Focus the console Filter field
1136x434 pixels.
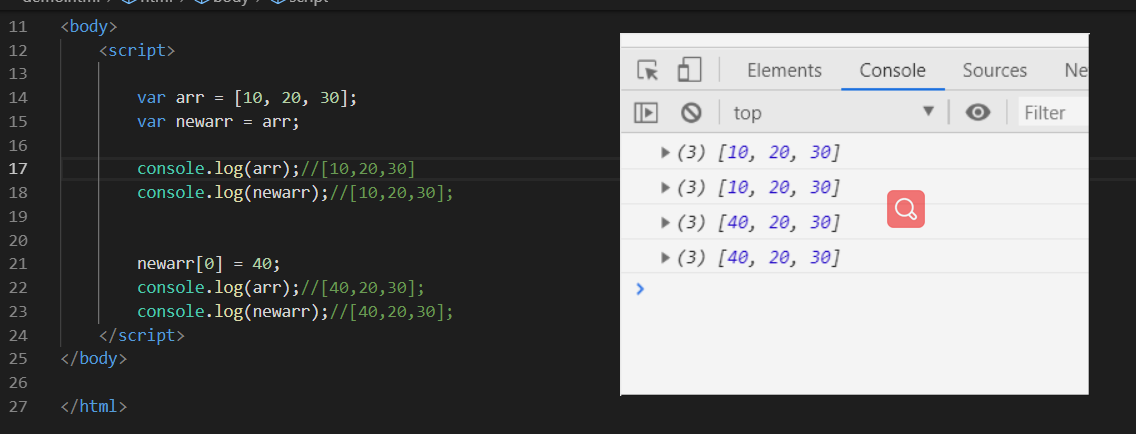(1053, 112)
